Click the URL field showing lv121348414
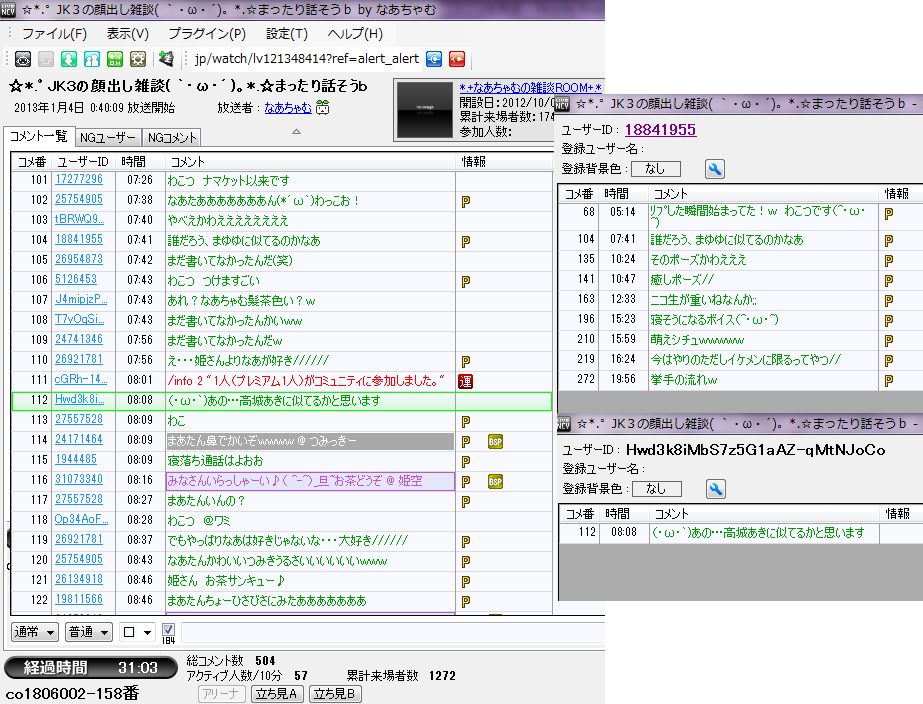Viewport: 923px width, 704px height. [x=306, y=59]
